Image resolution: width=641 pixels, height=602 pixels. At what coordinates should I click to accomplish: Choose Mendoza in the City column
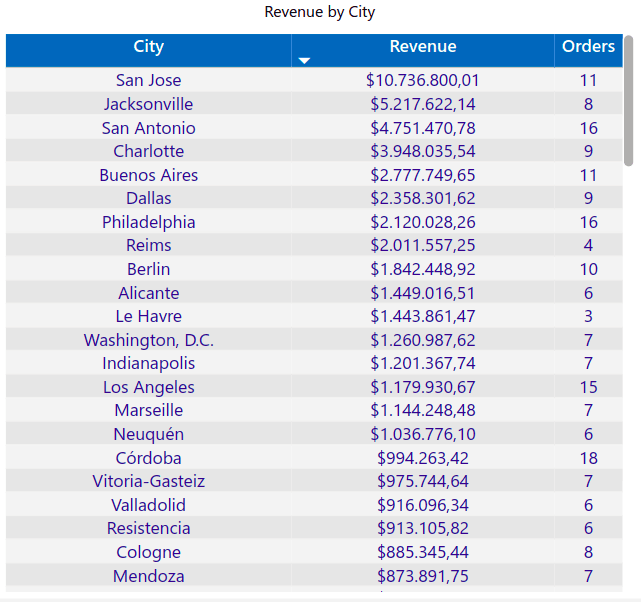[148, 576]
